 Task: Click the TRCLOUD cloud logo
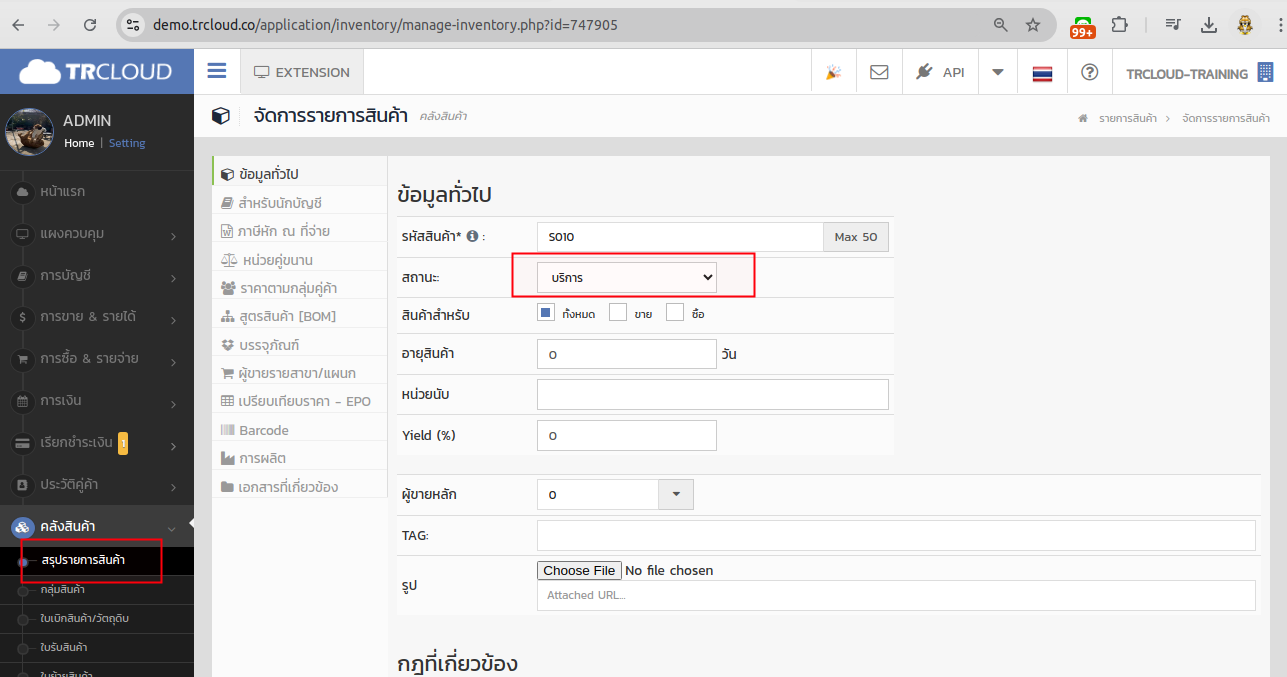(x=96, y=72)
